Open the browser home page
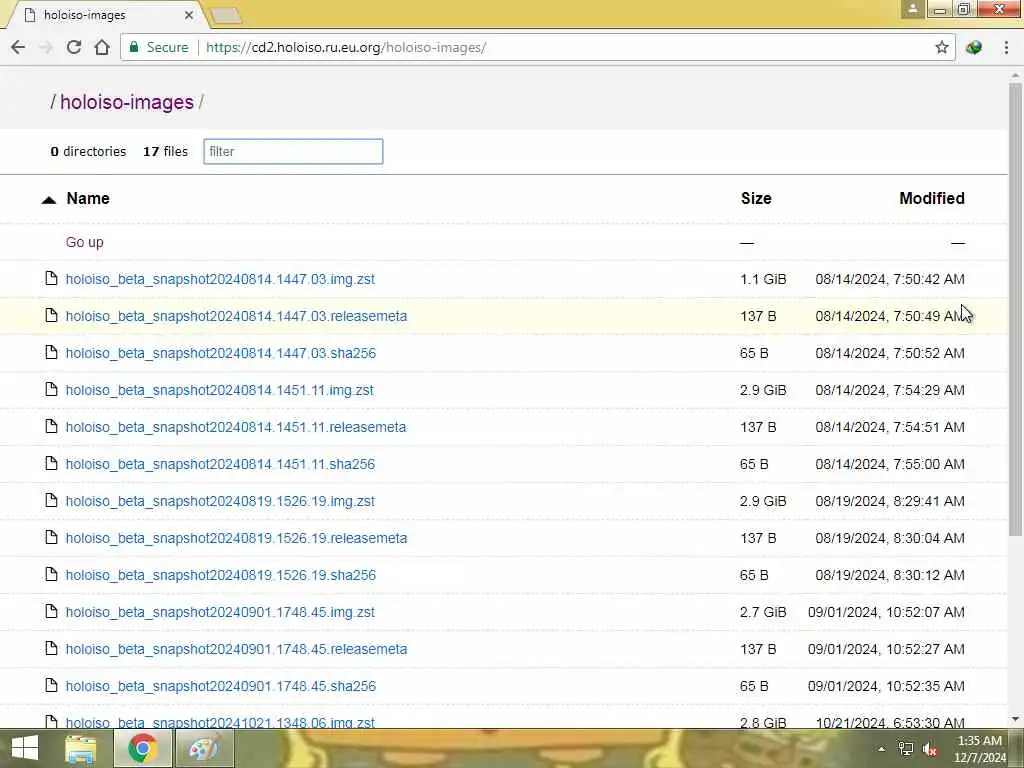Viewport: 1024px width, 768px height. click(x=102, y=47)
